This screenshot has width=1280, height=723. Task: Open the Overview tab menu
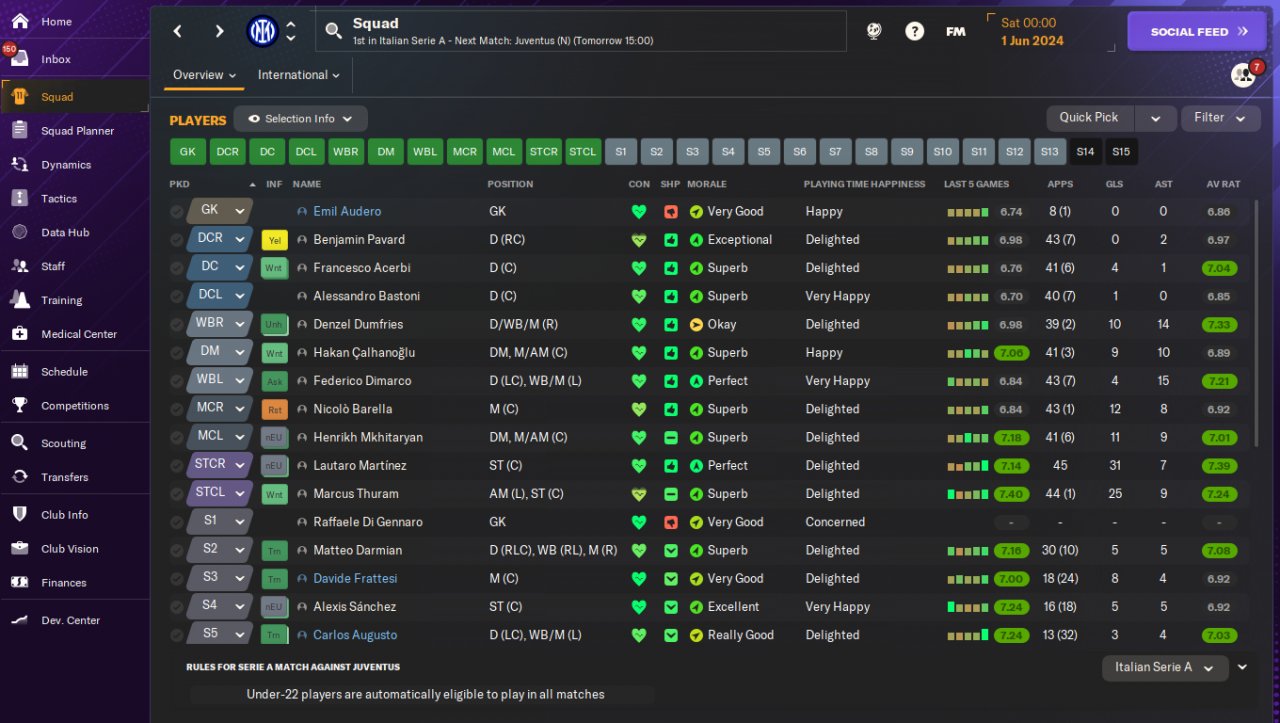click(205, 75)
